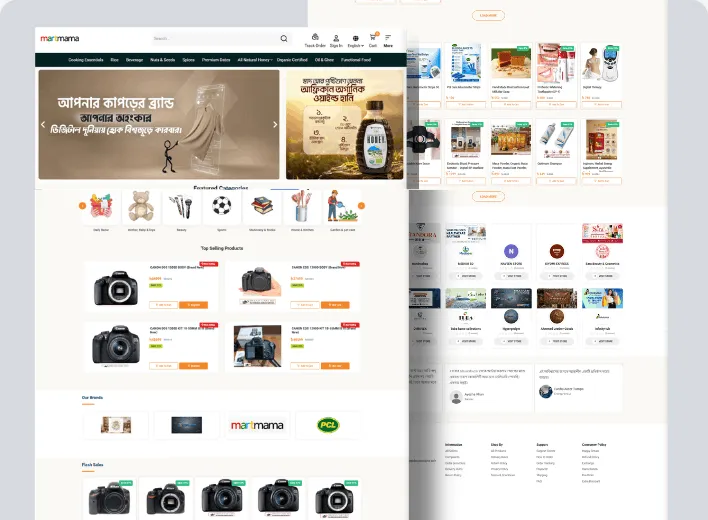Expand the All Natural Honey menu
Screen dimensions: 708x520
click(255, 60)
